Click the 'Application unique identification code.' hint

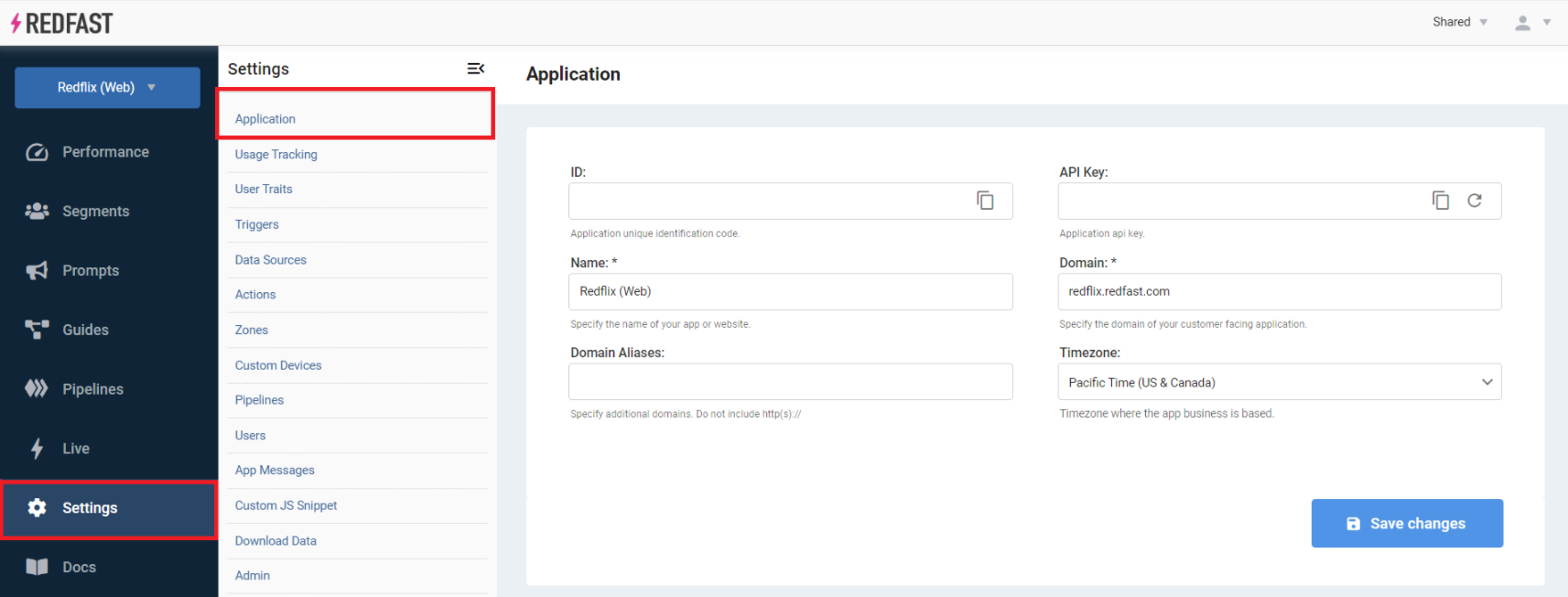click(x=654, y=233)
